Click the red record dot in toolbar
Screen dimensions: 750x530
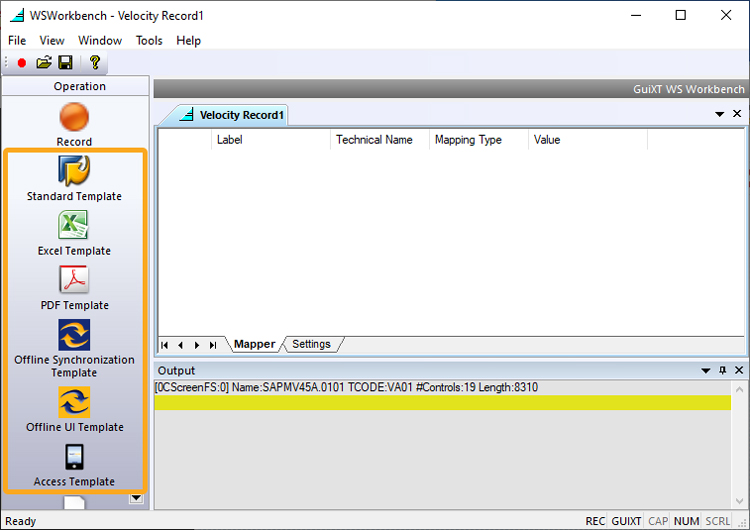(22, 63)
